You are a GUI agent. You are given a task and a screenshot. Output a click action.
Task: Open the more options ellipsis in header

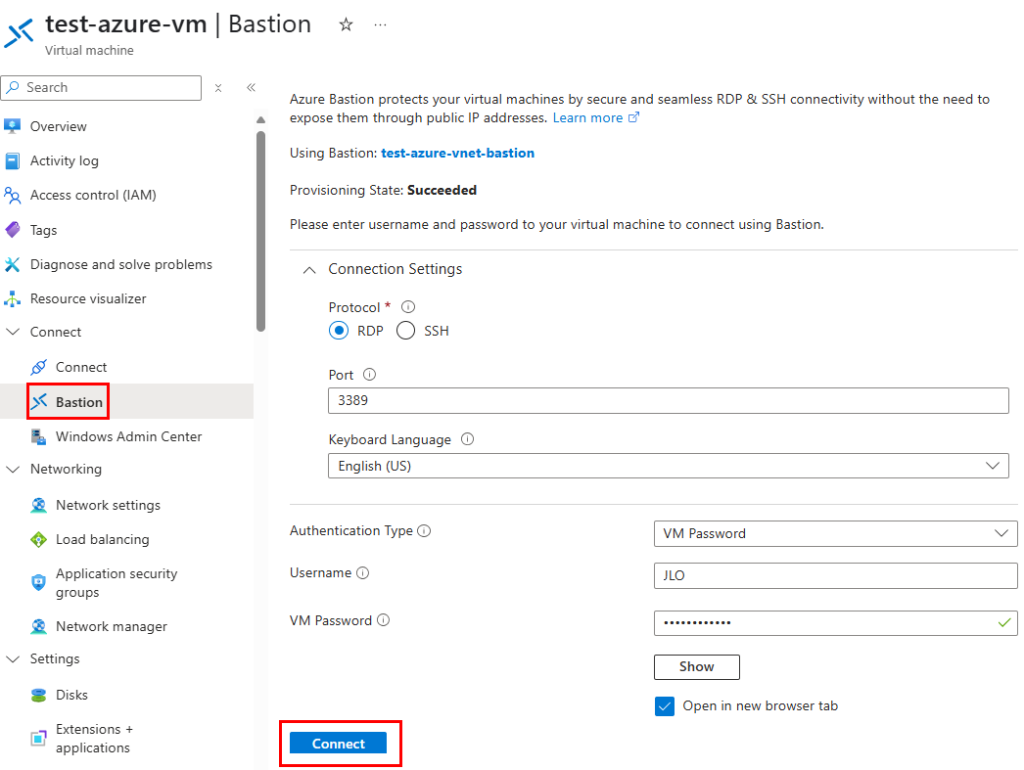coord(380,25)
